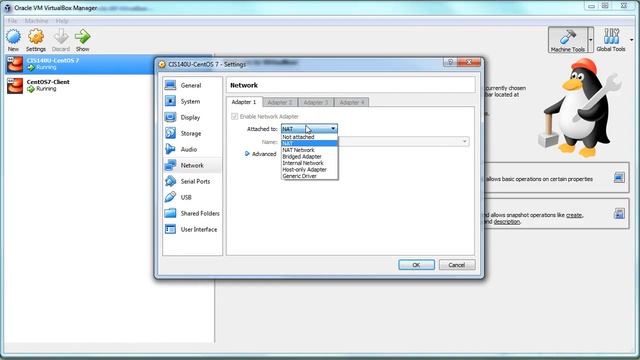Screen dimensions: 640x360
Task: Choose Host-only Adapter from the list
Action: pos(309,169)
